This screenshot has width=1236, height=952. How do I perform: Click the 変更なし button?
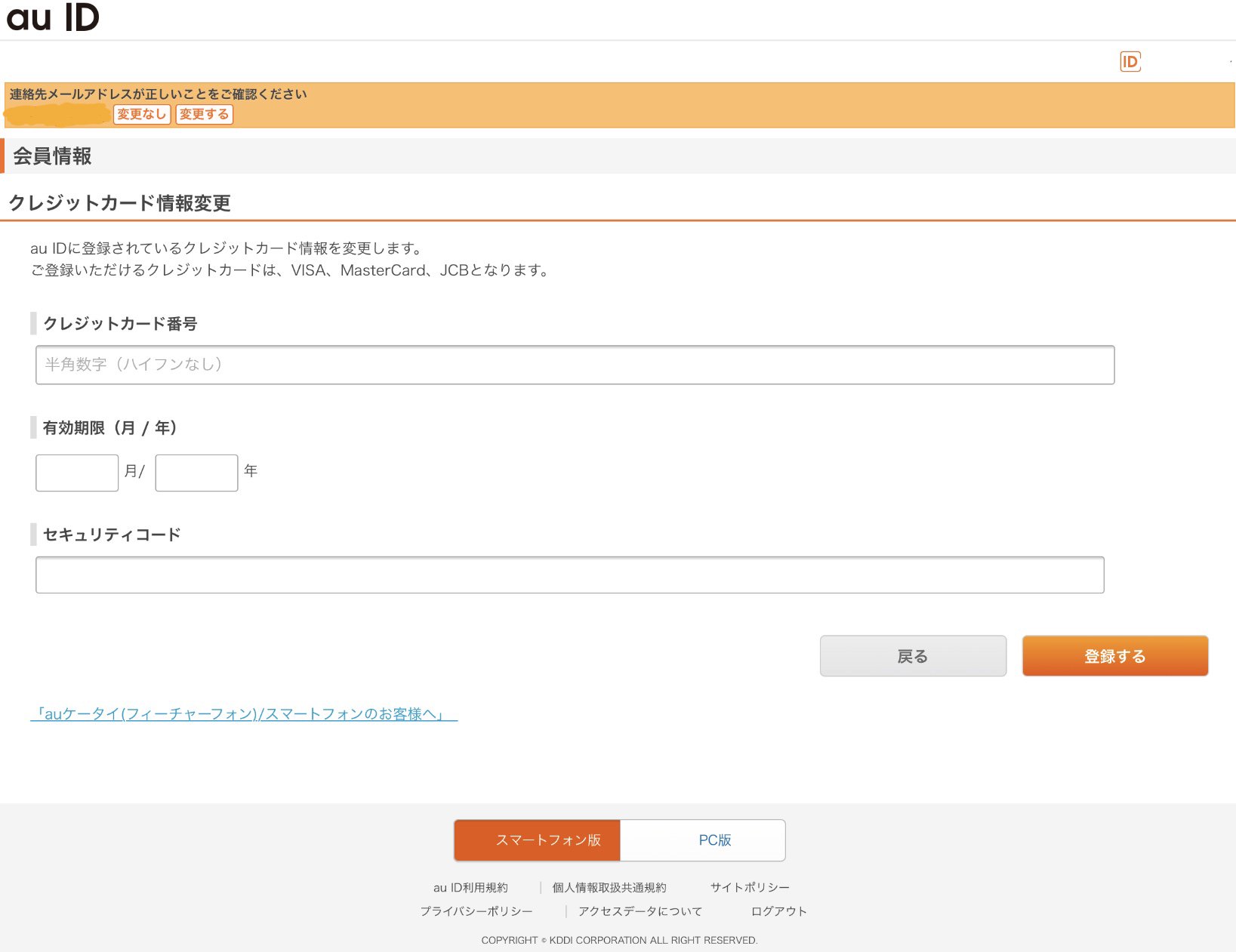coord(142,114)
